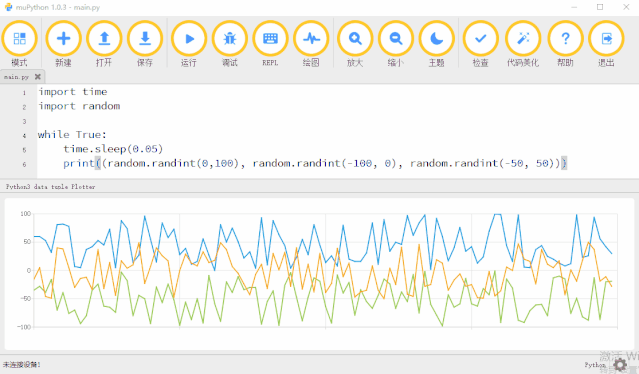The width and height of the screenshot is (639, 374).
Task: Open the Mode (模式) selector
Action: click(x=20, y=39)
